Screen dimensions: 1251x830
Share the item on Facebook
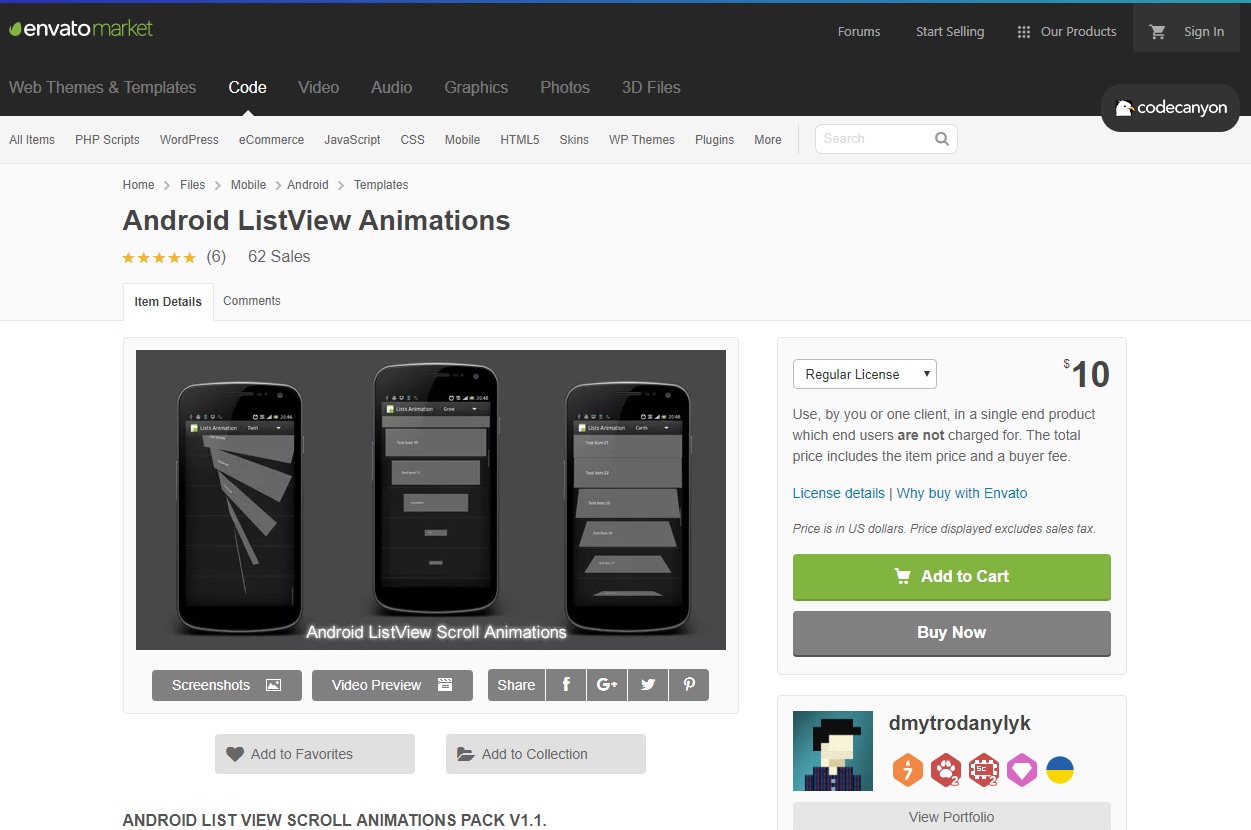(x=565, y=685)
